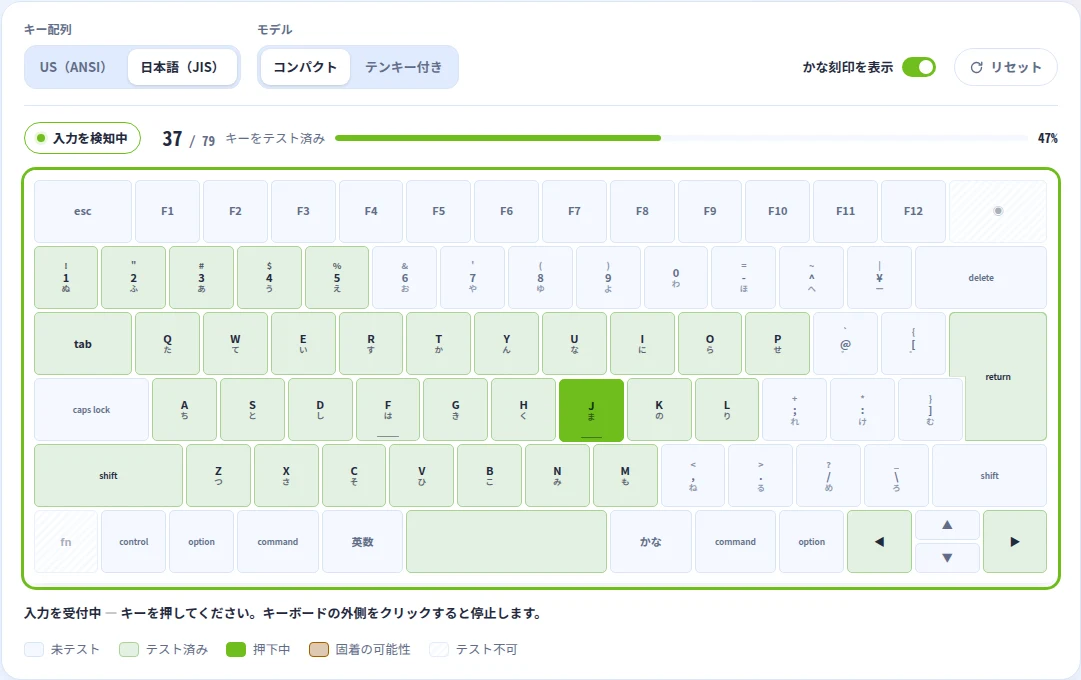
Task: Click the down arrow key
Action: click(947, 557)
